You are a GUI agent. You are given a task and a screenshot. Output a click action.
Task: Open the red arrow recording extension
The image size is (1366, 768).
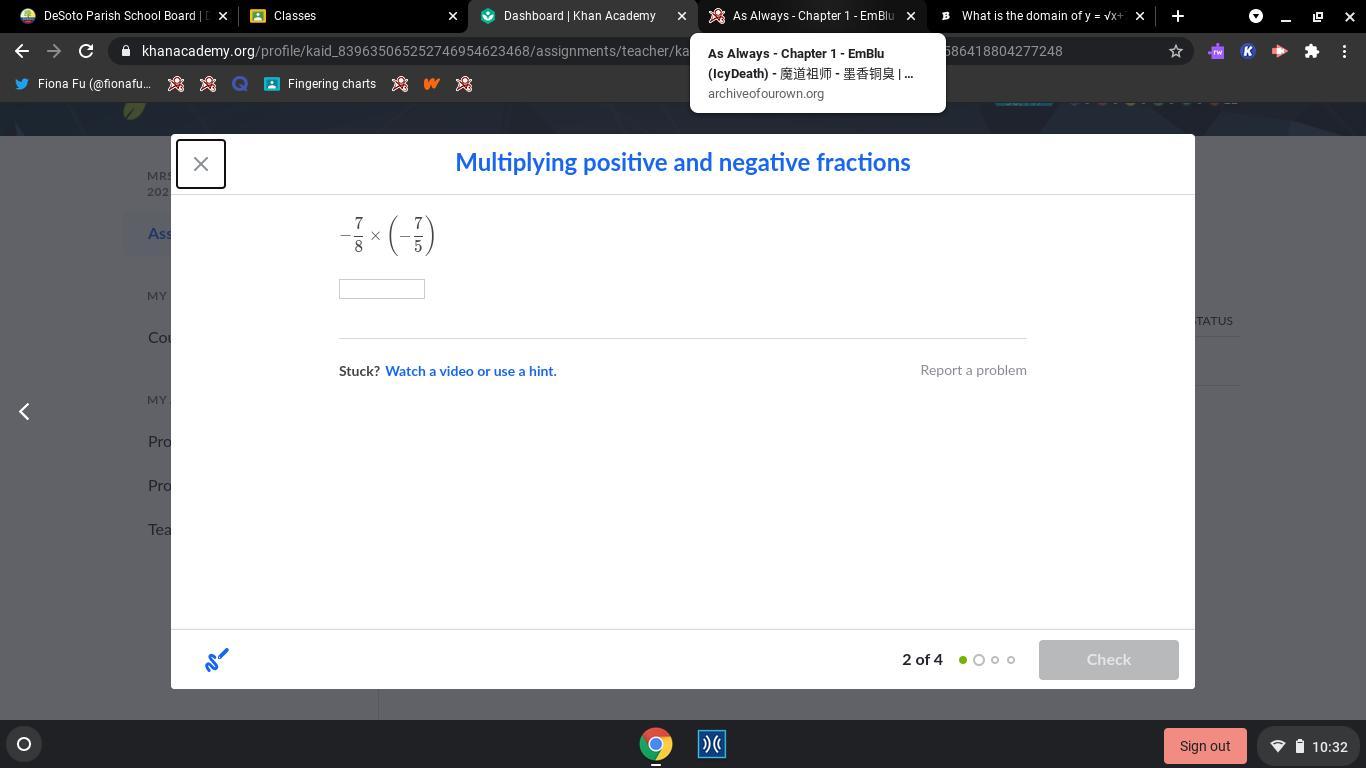[1280, 51]
